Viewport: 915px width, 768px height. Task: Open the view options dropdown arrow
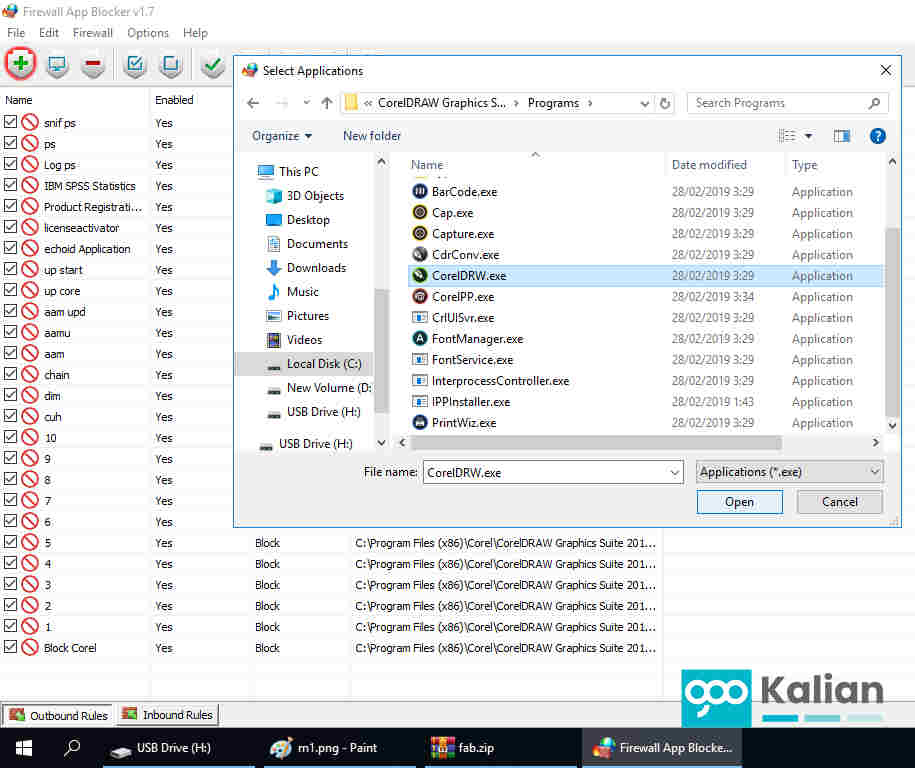coord(809,136)
